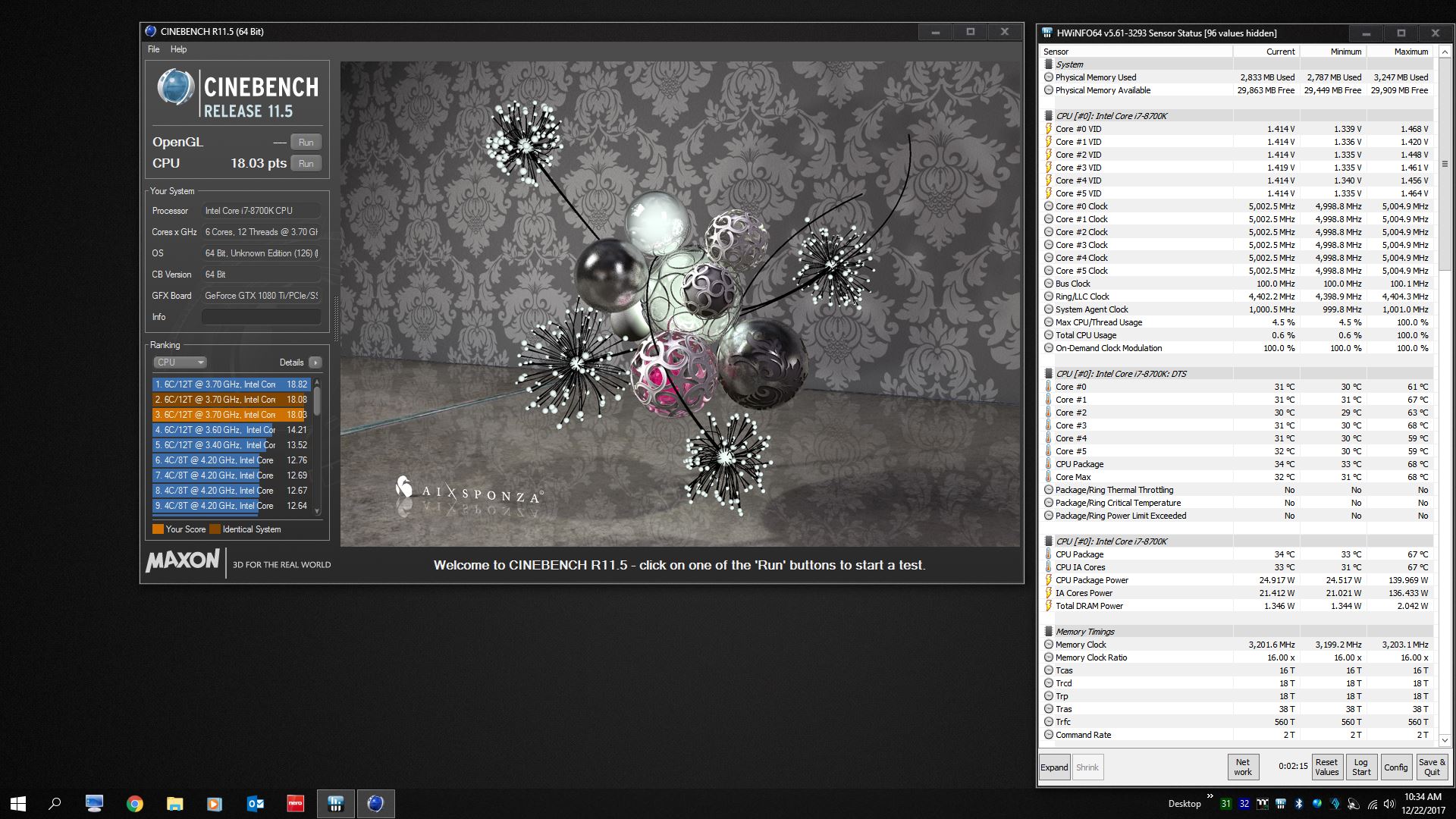This screenshot has width=1456, height=819.
Task: Open Outlook from the taskbar
Action: [256, 804]
